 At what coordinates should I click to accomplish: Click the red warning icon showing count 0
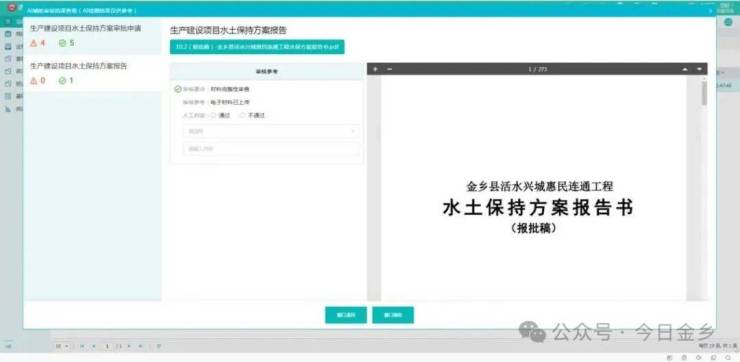point(34,81)
